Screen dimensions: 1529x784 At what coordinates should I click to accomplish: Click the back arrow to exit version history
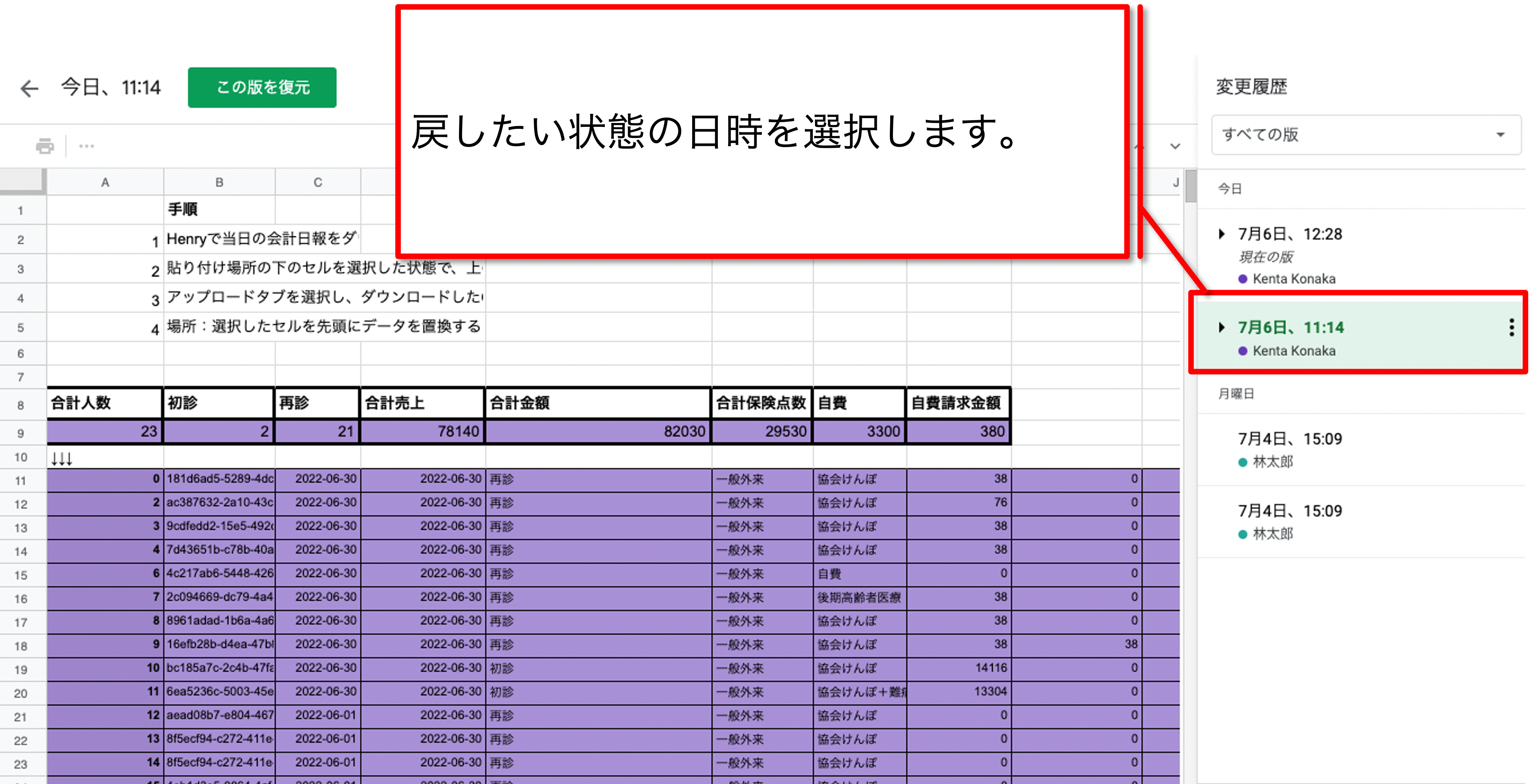(29, 89)
